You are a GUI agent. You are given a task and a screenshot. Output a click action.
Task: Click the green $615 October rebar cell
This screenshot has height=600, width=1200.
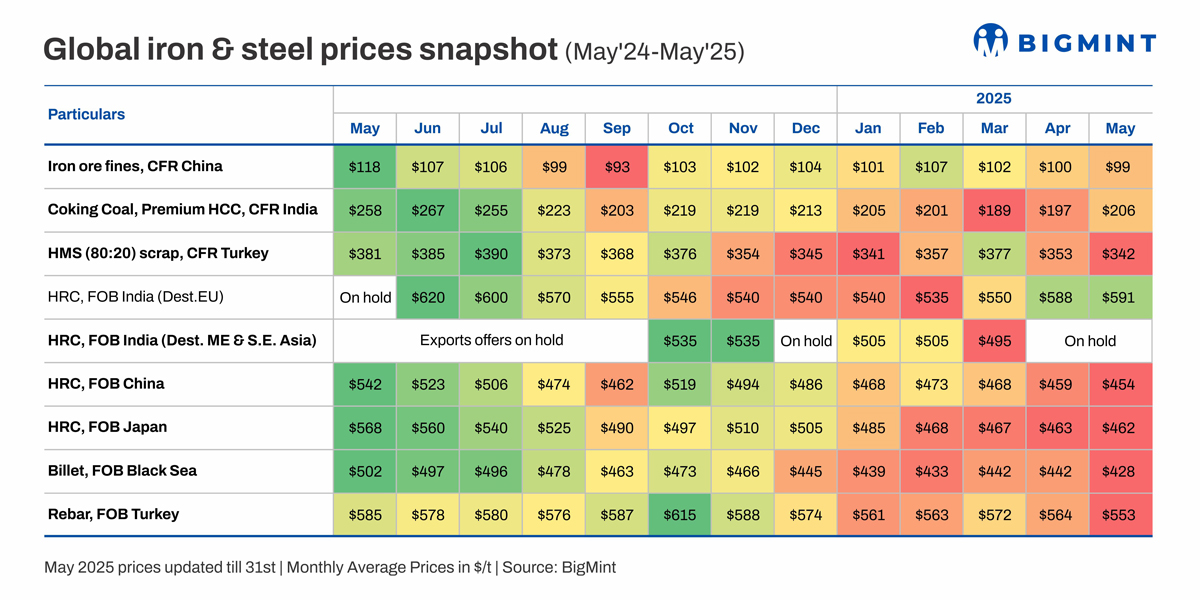(x=680, y=515)
